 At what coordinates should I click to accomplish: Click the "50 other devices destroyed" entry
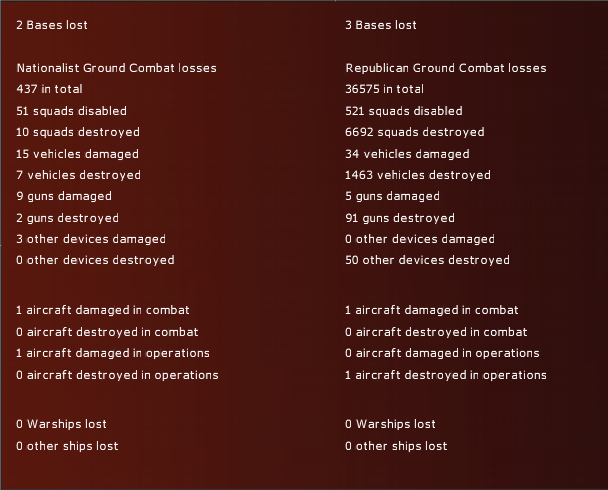point(427,260)
